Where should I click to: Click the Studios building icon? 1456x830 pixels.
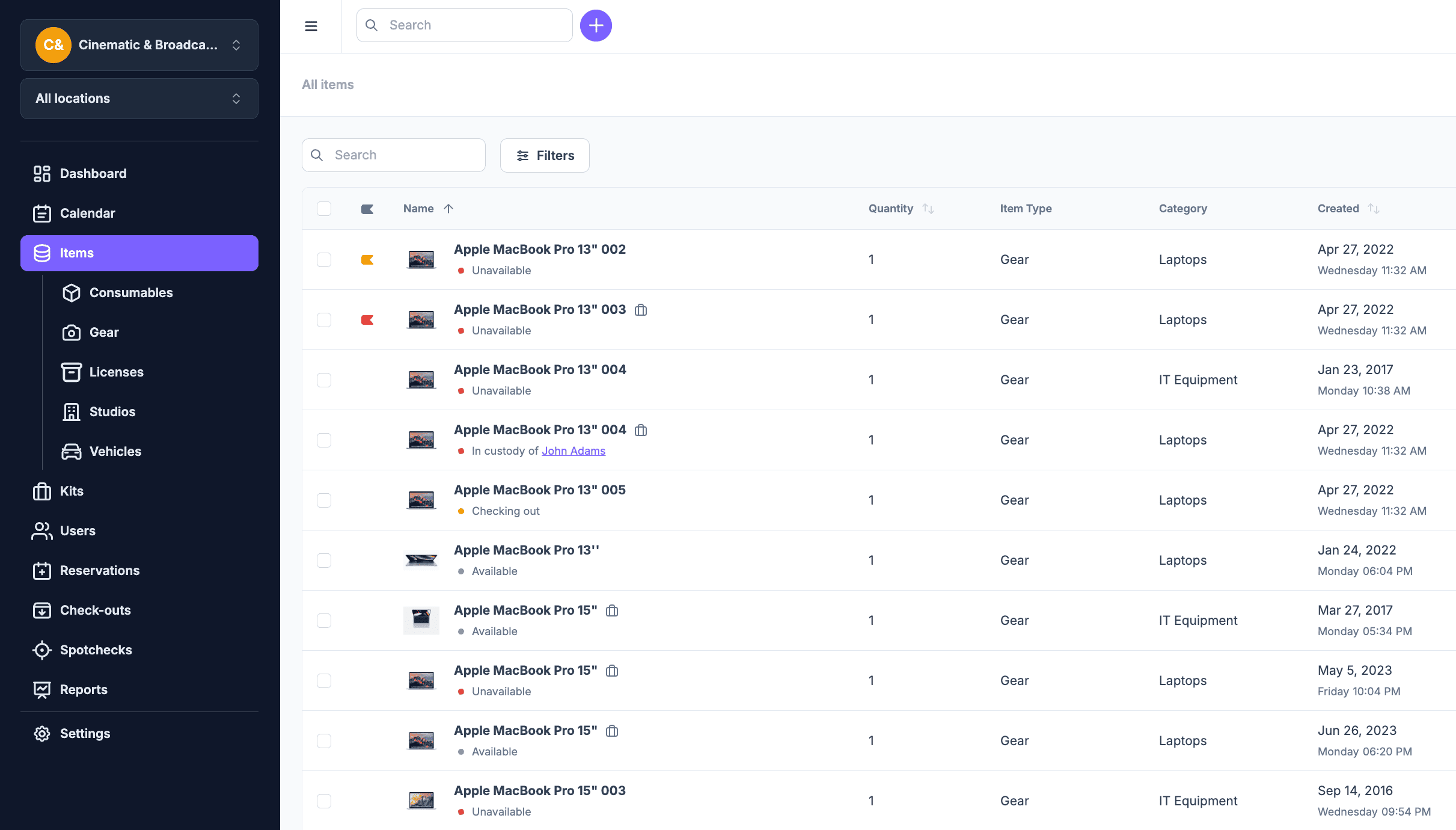pos(72,412)
